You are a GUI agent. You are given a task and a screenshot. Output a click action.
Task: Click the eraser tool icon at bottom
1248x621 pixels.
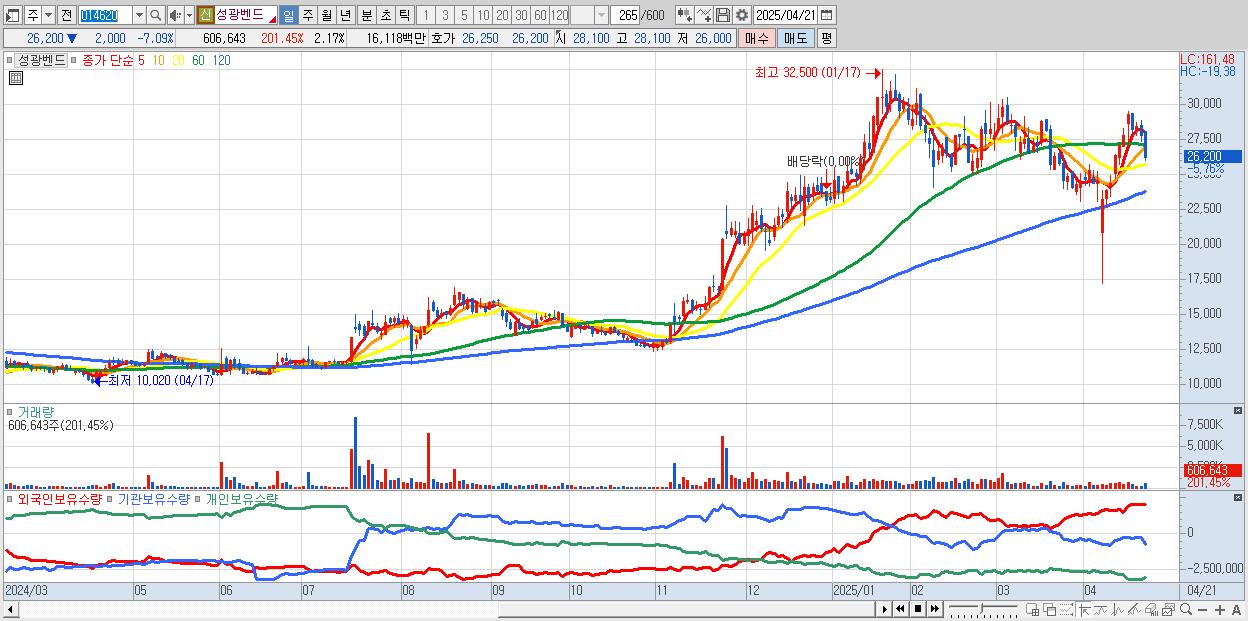point(1152,609)
